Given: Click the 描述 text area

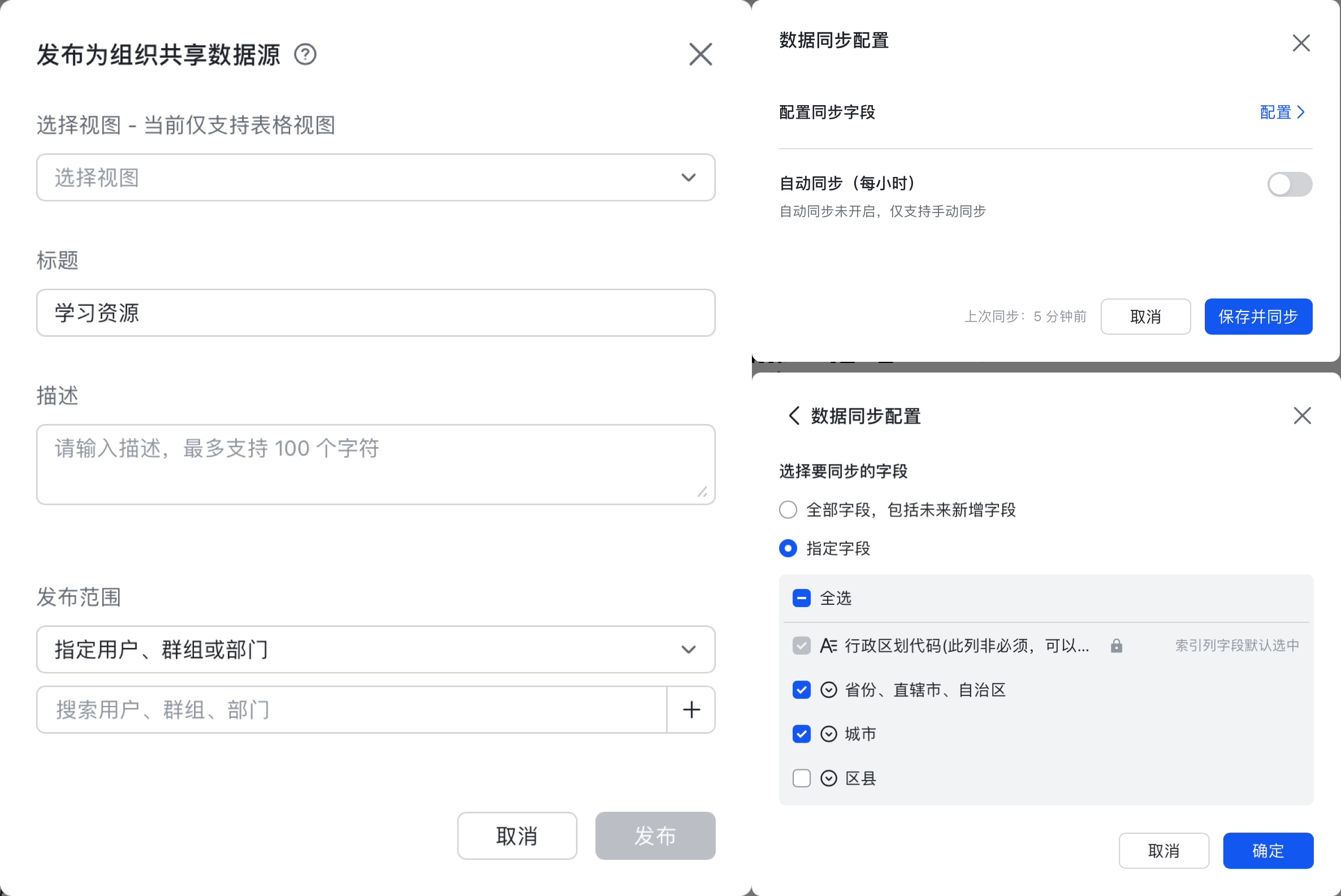Looking at the screenshot, I should click(x=375, y=464).
